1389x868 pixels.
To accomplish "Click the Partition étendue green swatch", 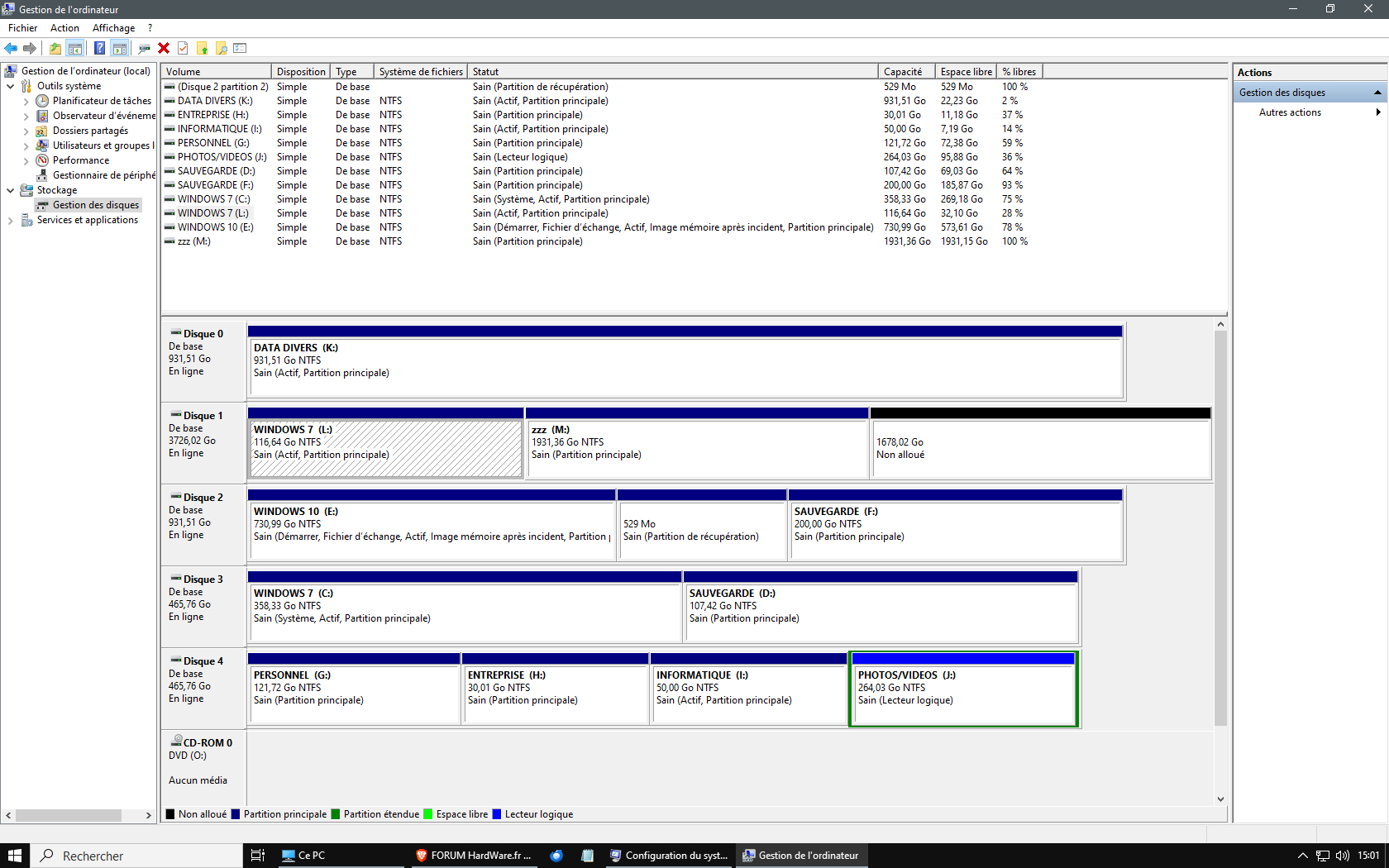I will click(x=336, y=814).
